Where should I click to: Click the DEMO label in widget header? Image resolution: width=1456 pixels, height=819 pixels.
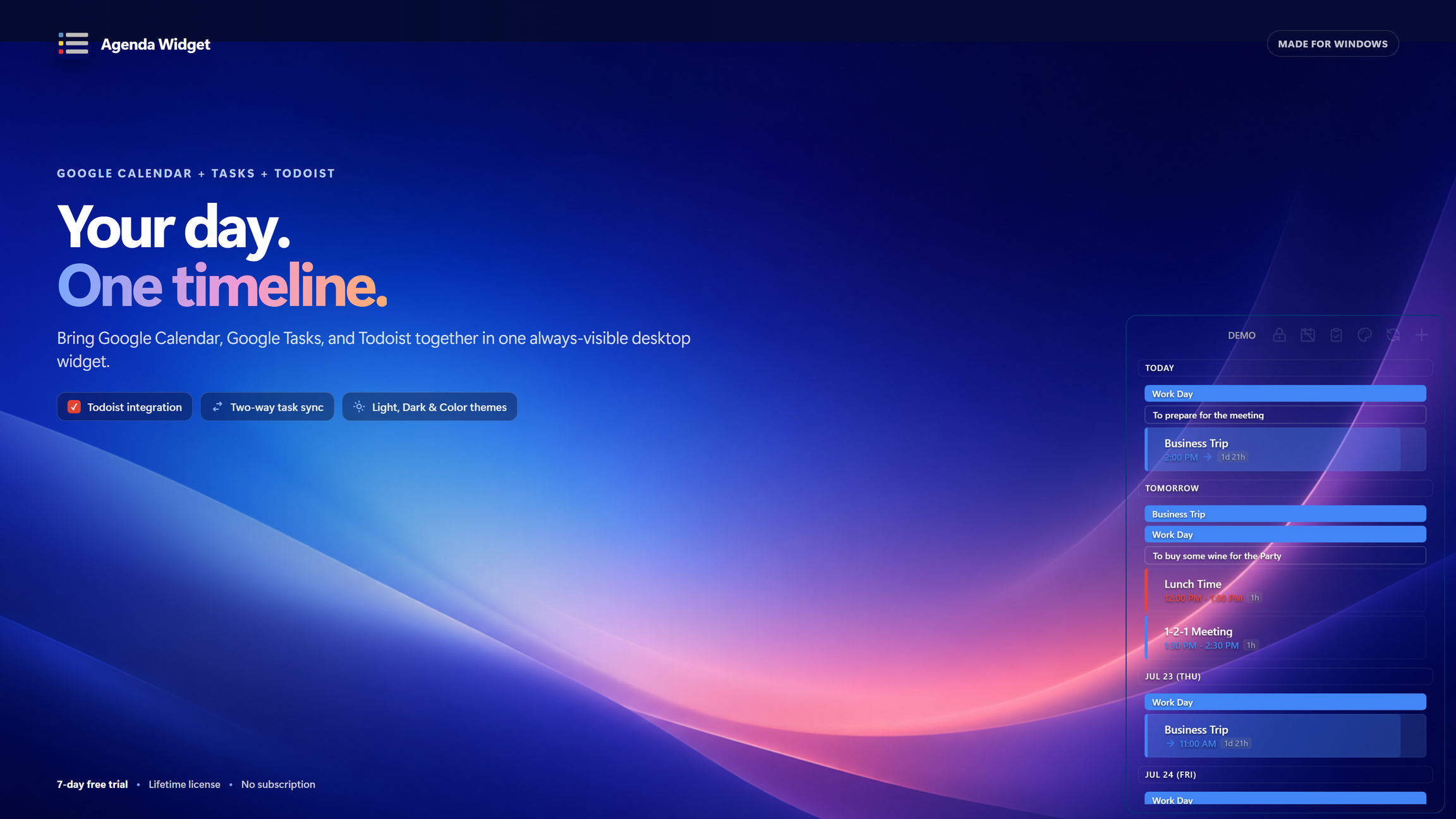[1242, 336]
